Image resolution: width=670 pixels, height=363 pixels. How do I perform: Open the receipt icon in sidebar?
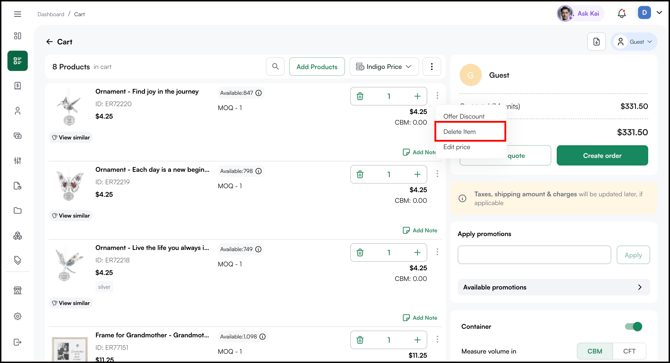point(18,86)
